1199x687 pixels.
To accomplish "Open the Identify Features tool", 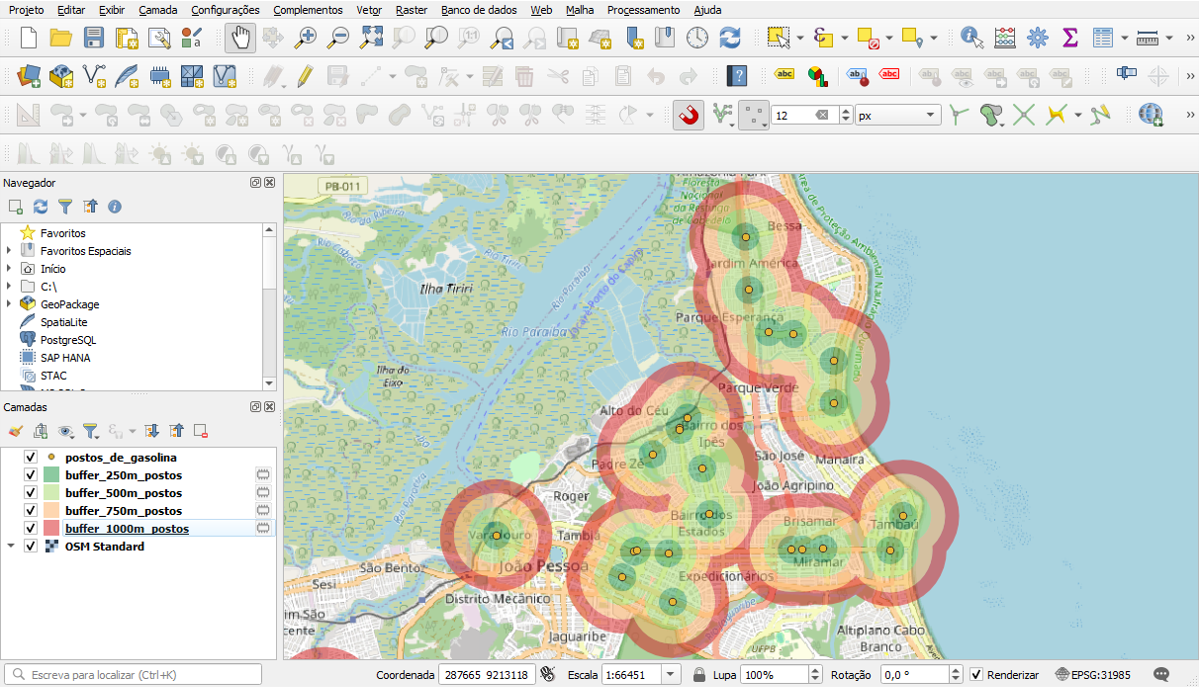I will (971, 38).
